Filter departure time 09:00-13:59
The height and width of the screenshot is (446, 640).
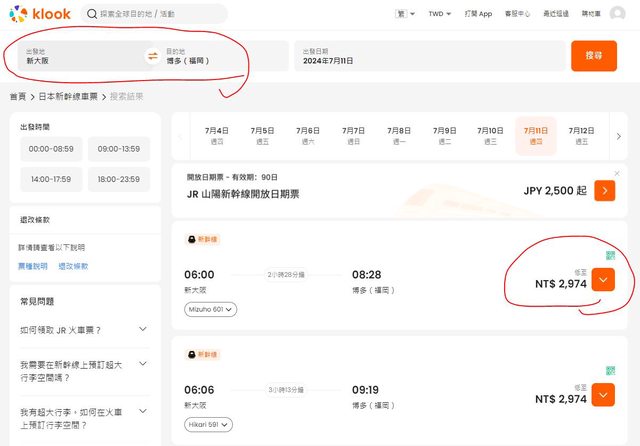119,149
